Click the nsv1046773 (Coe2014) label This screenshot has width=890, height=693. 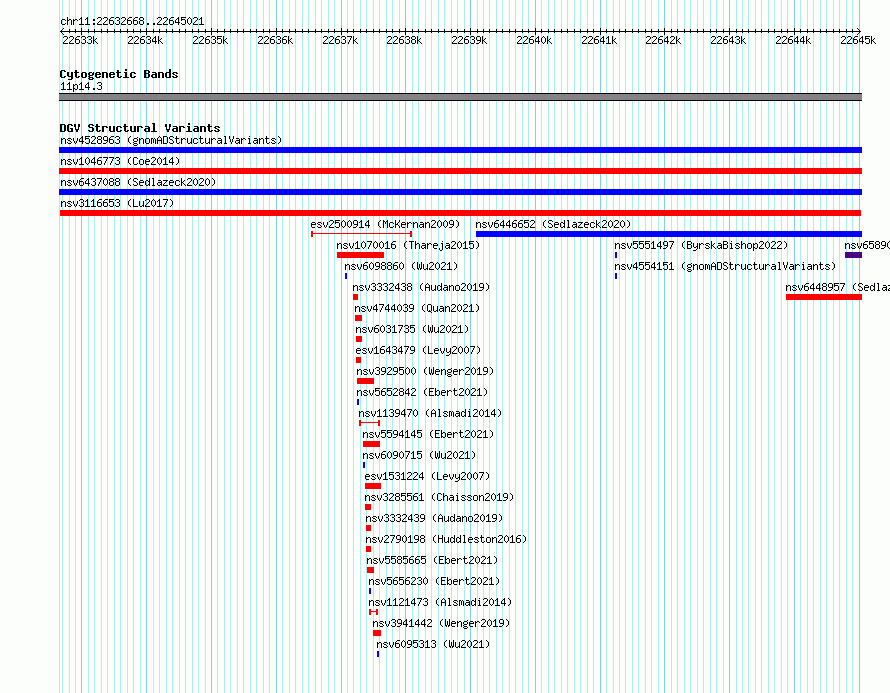(x=120, y=161)
